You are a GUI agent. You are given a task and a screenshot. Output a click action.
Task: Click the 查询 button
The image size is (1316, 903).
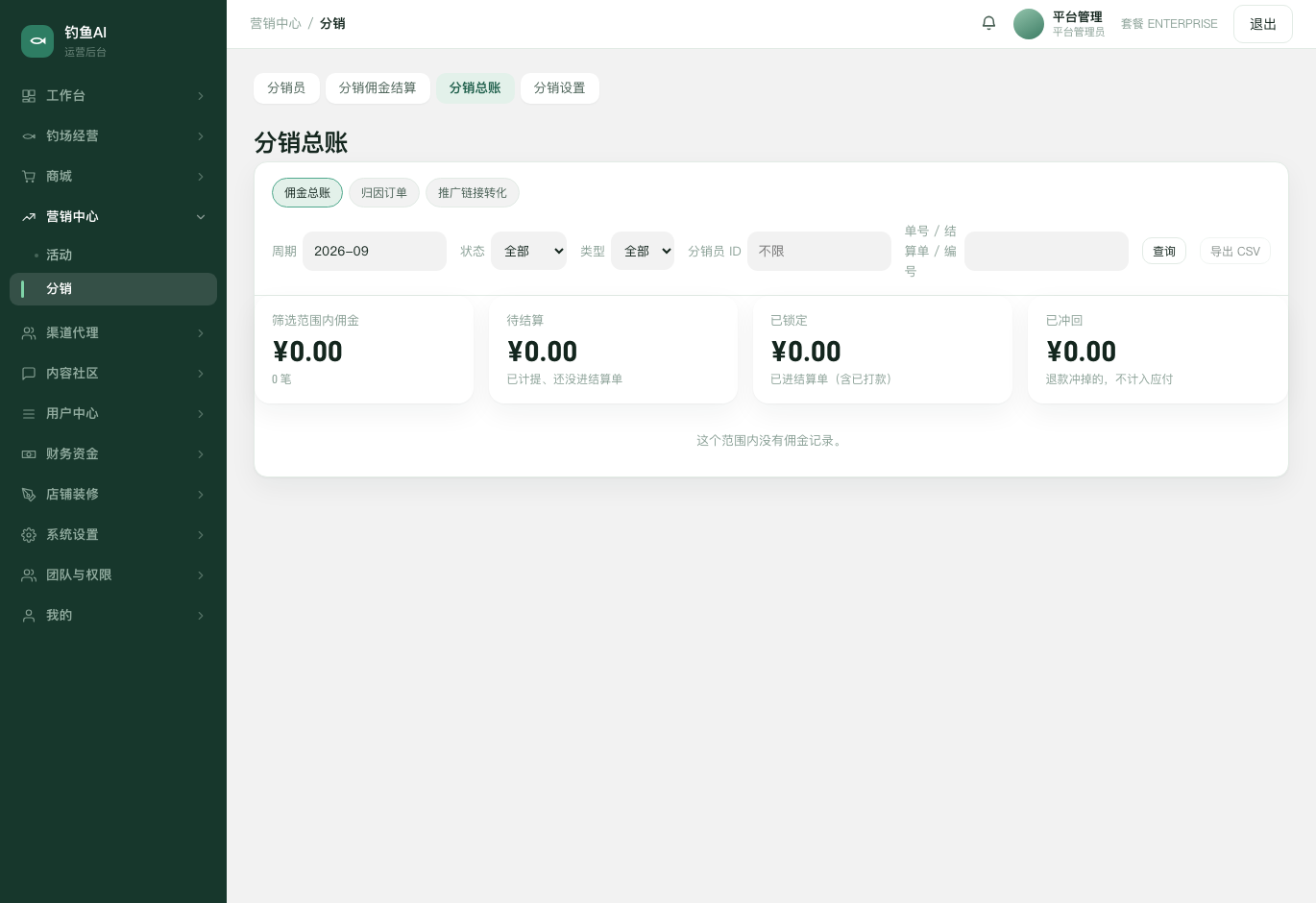tap(1164, 251)
